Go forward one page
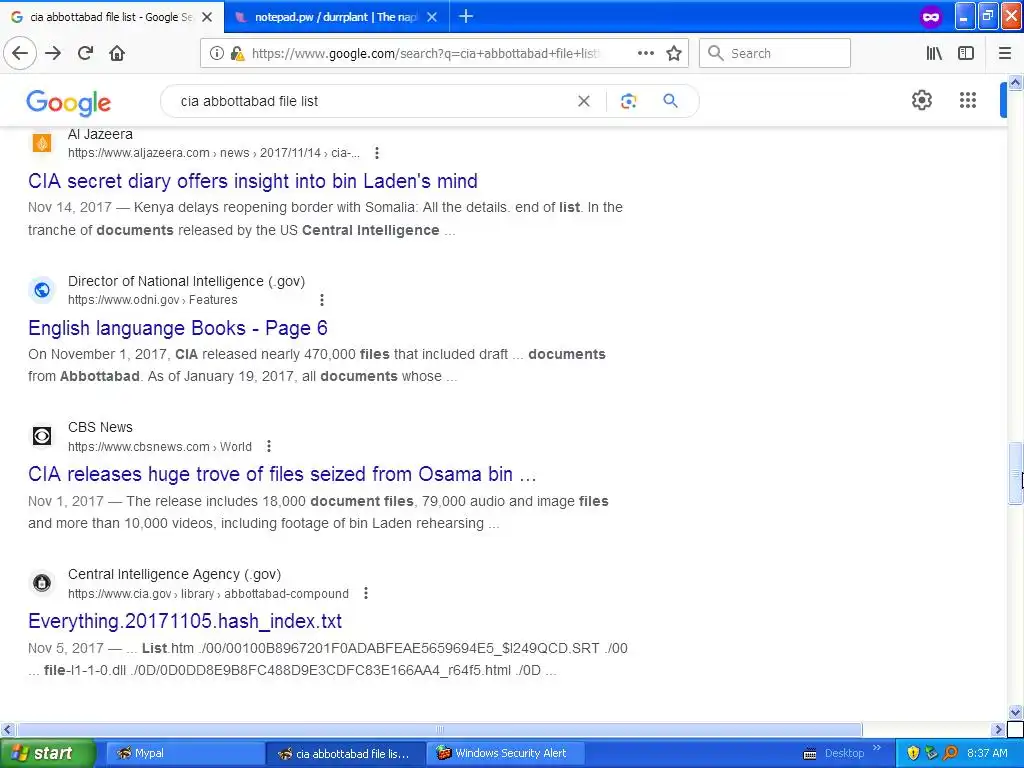1024x768 pixels. 53,53
